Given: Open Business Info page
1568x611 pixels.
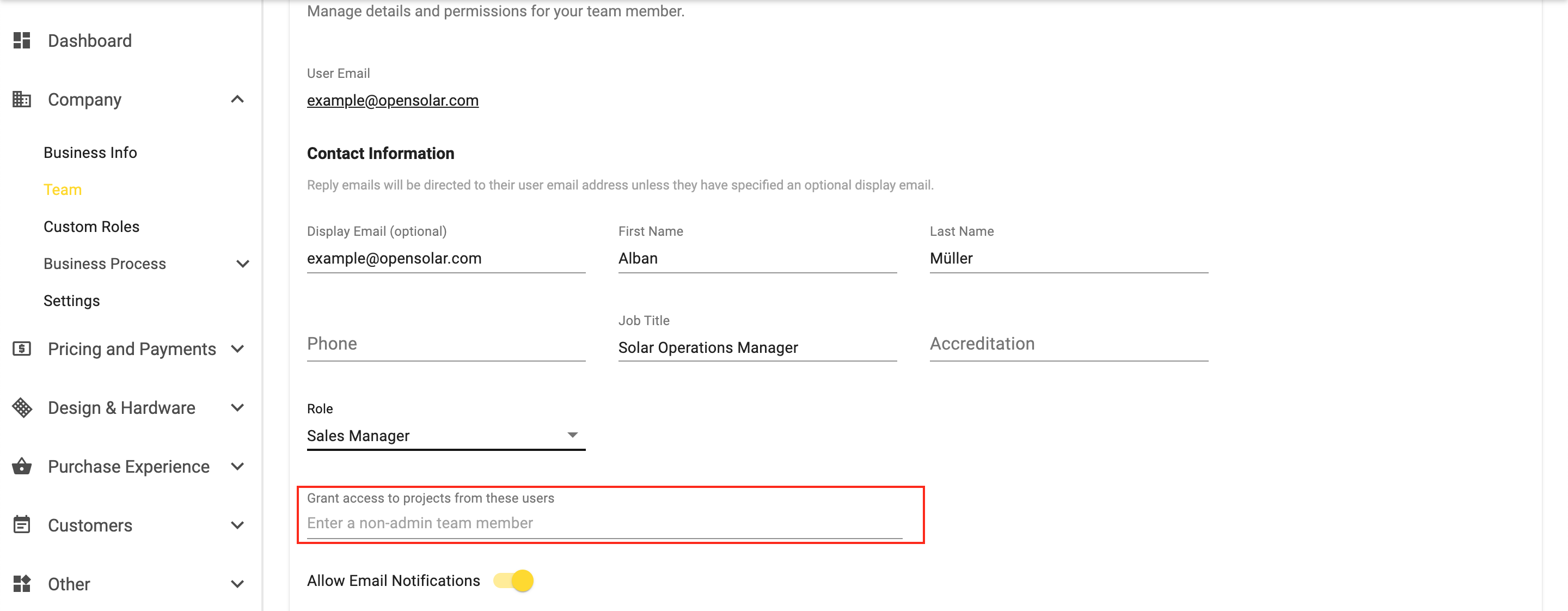Looking at the screenshot, I should pyautogui.click(x=90, y=152).
